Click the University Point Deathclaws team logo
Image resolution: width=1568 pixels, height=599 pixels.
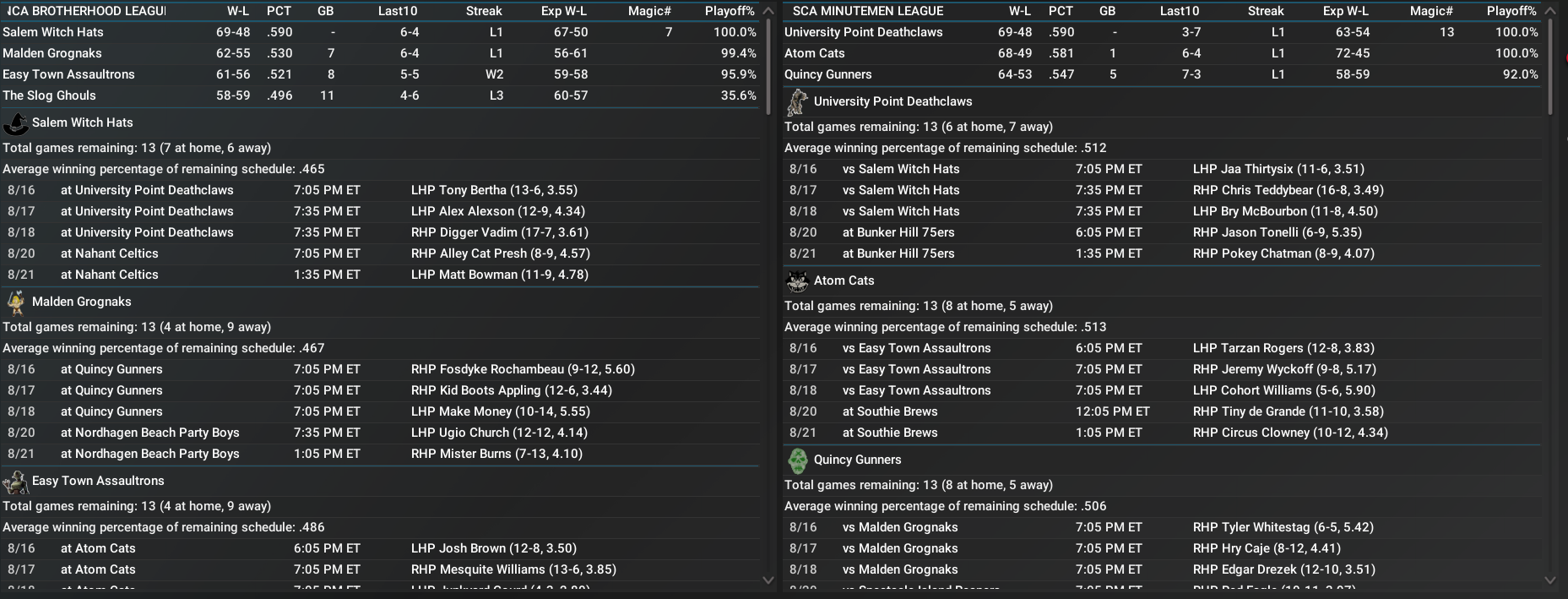click(x=797, y=102)
